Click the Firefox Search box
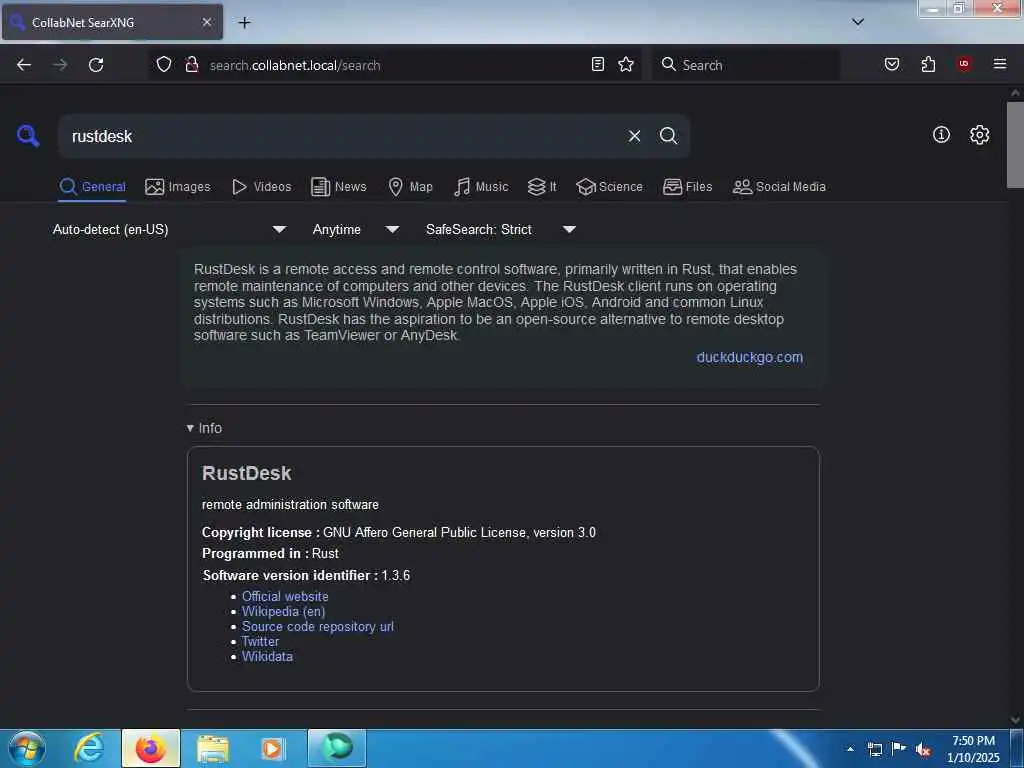 coord(746,65)
